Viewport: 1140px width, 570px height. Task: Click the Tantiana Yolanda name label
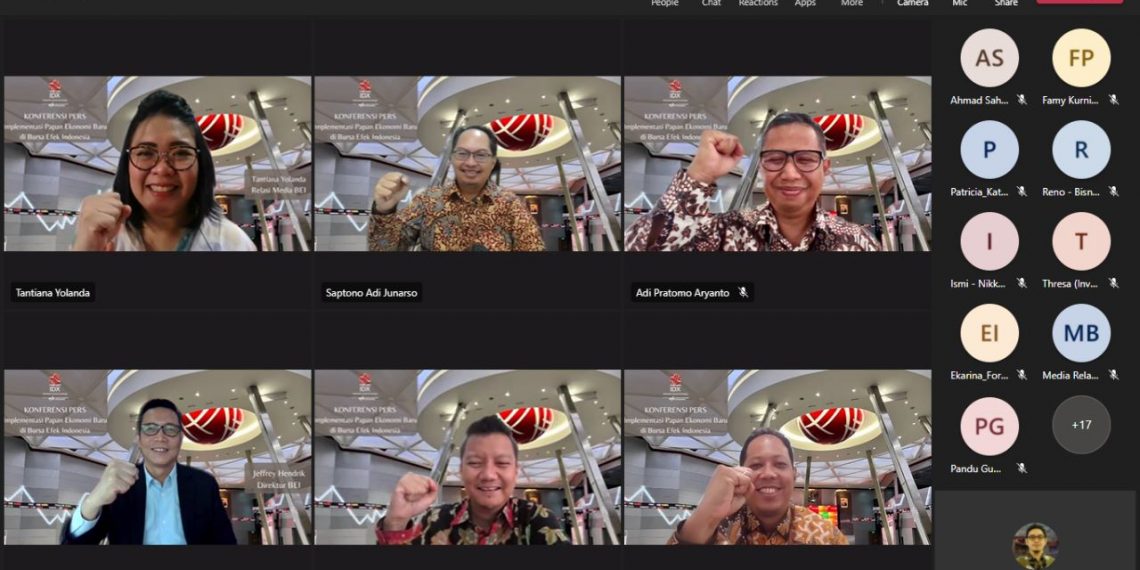pos(52,293)
